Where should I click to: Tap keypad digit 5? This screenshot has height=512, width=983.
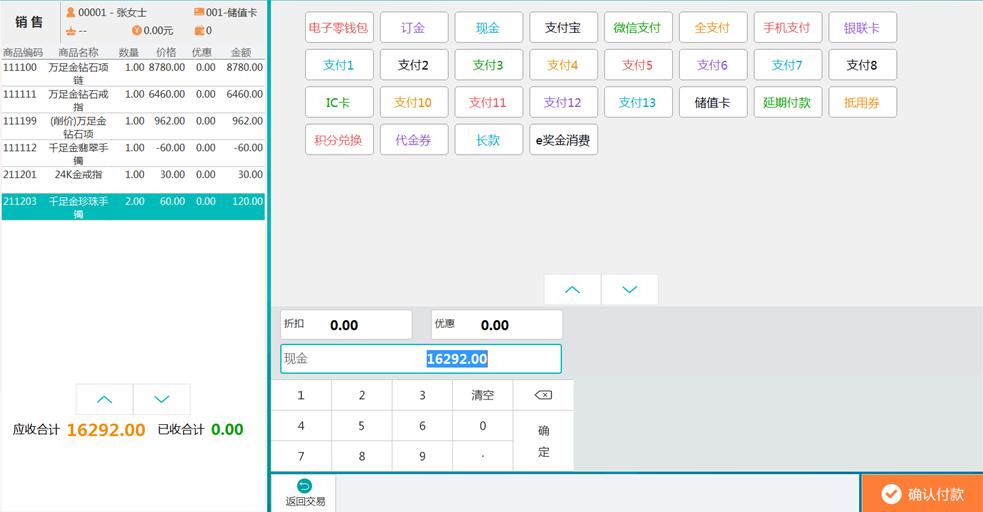tap(362, 426)
